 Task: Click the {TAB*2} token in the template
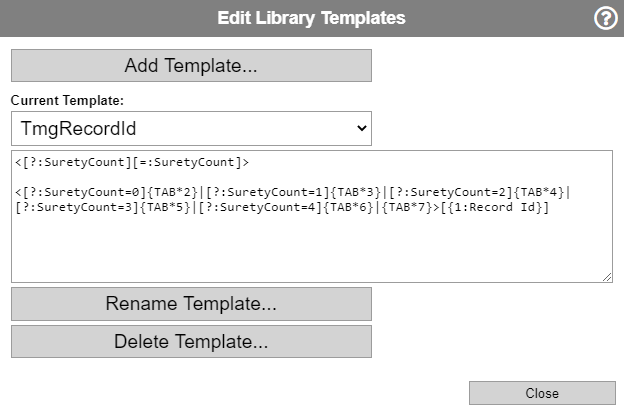coord(172,192)
